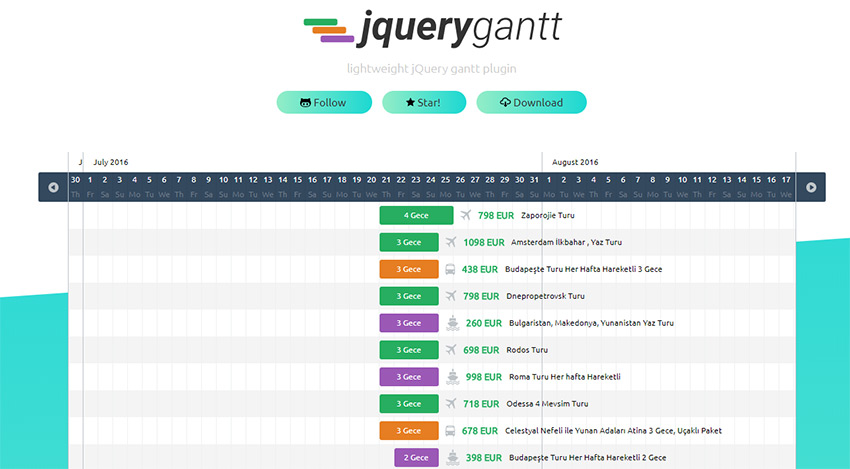850x469 pixels.
Task: Click Budapeşte Turu Hareketli 3 Gece label
Action: 583,269
